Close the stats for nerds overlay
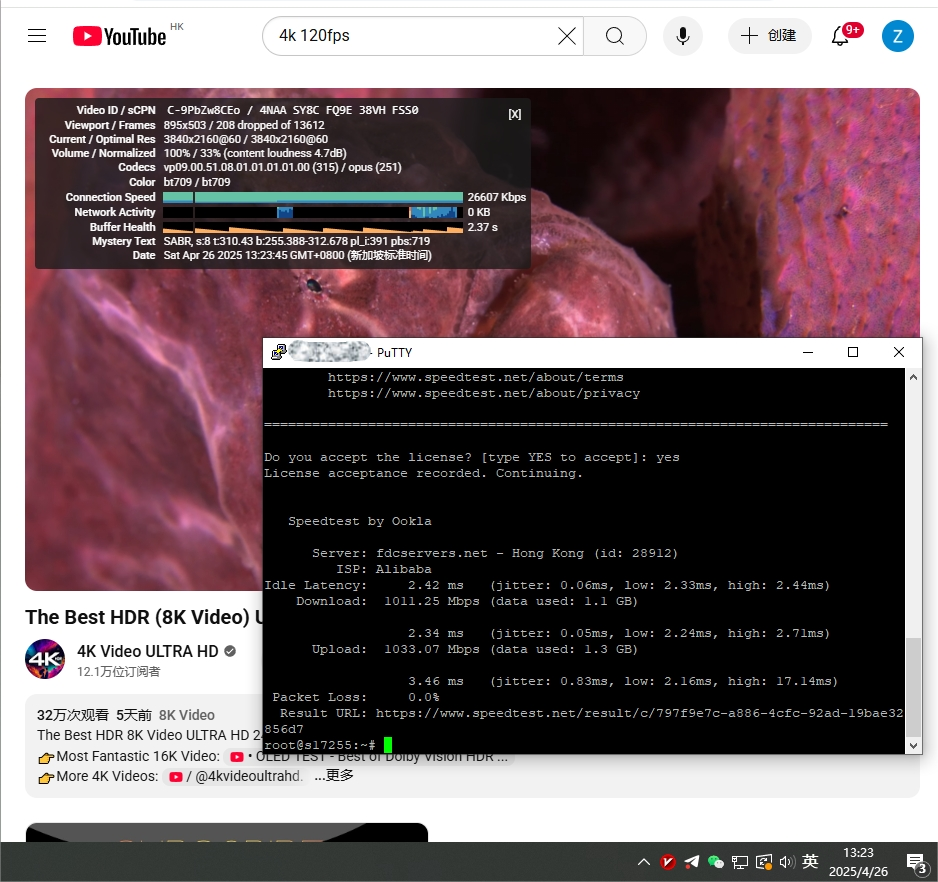 [514, 114]
